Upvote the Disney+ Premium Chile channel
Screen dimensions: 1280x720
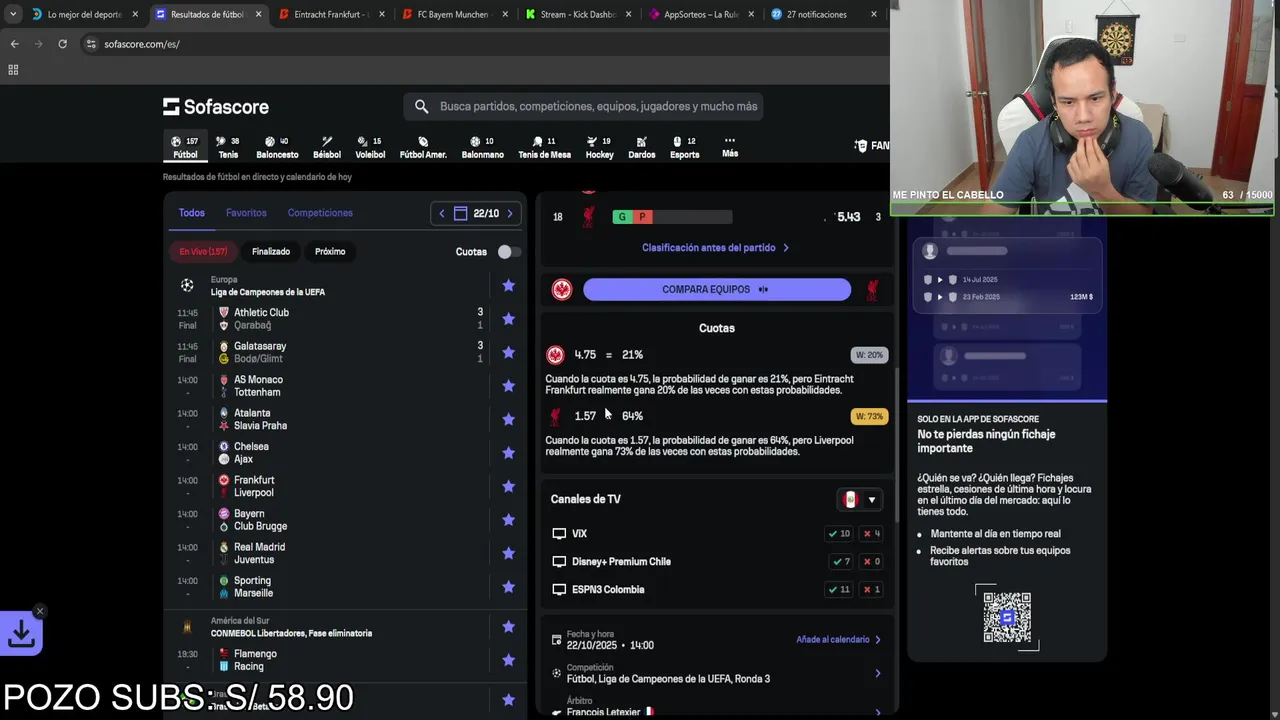click(841, 562)
